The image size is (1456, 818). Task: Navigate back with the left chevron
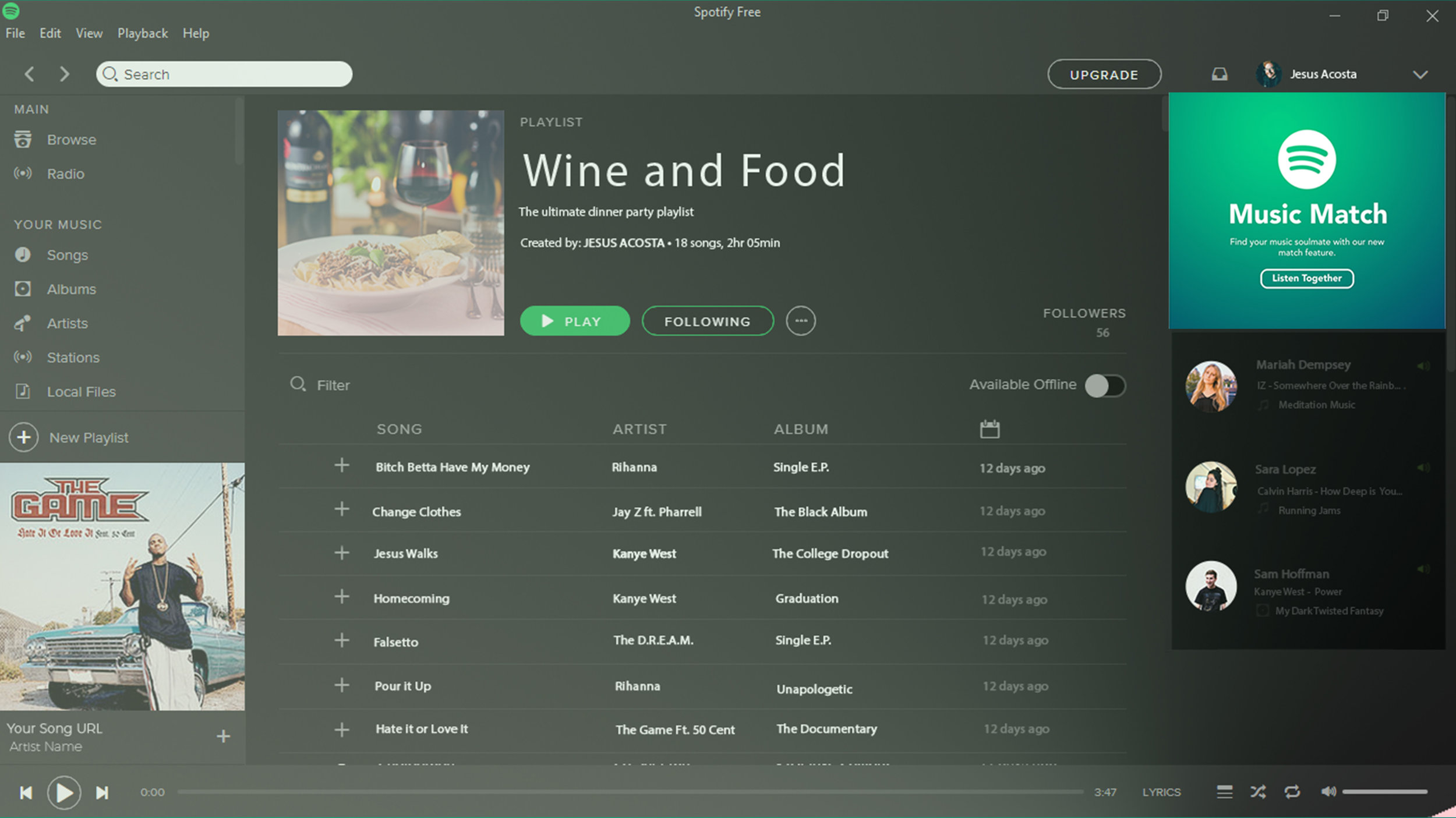(30, 74)
